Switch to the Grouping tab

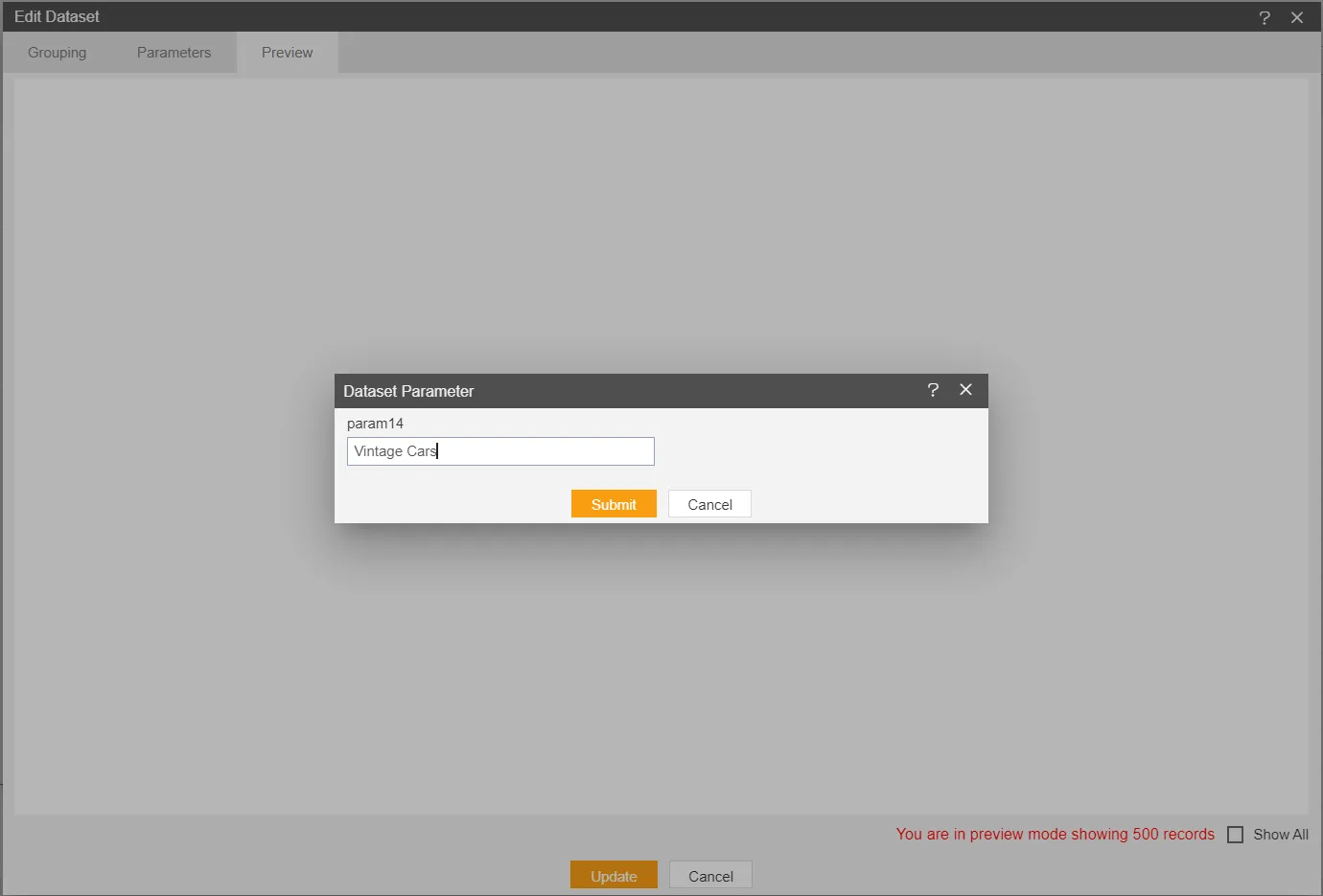tap(57, 53)
